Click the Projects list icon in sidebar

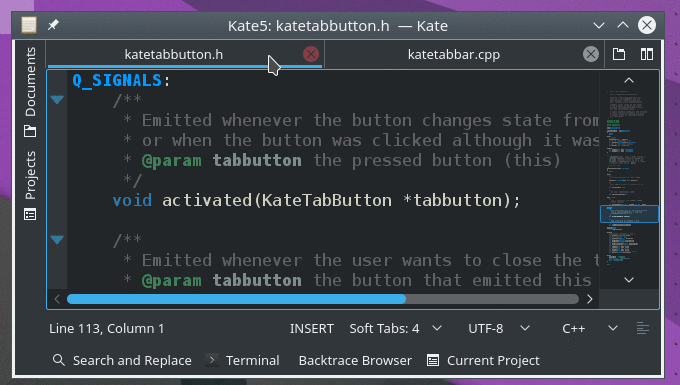point(30,214)
